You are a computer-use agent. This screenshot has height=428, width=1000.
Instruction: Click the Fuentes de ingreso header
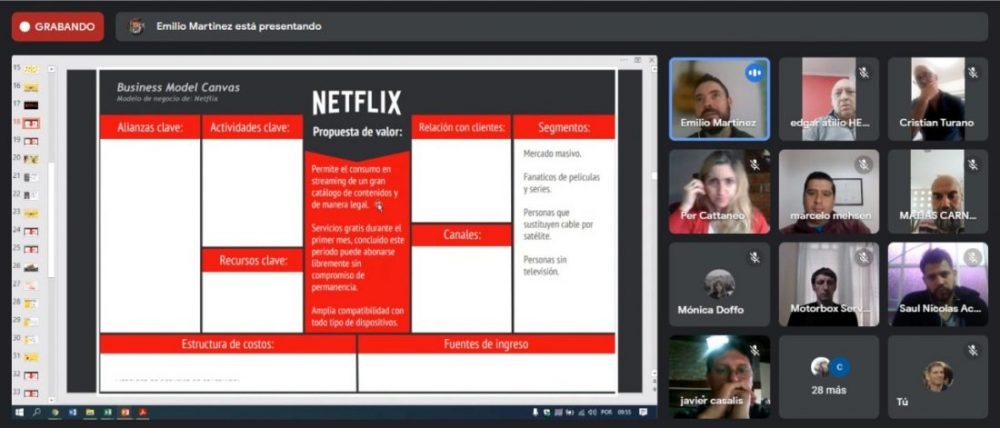[x=486, y=344]
